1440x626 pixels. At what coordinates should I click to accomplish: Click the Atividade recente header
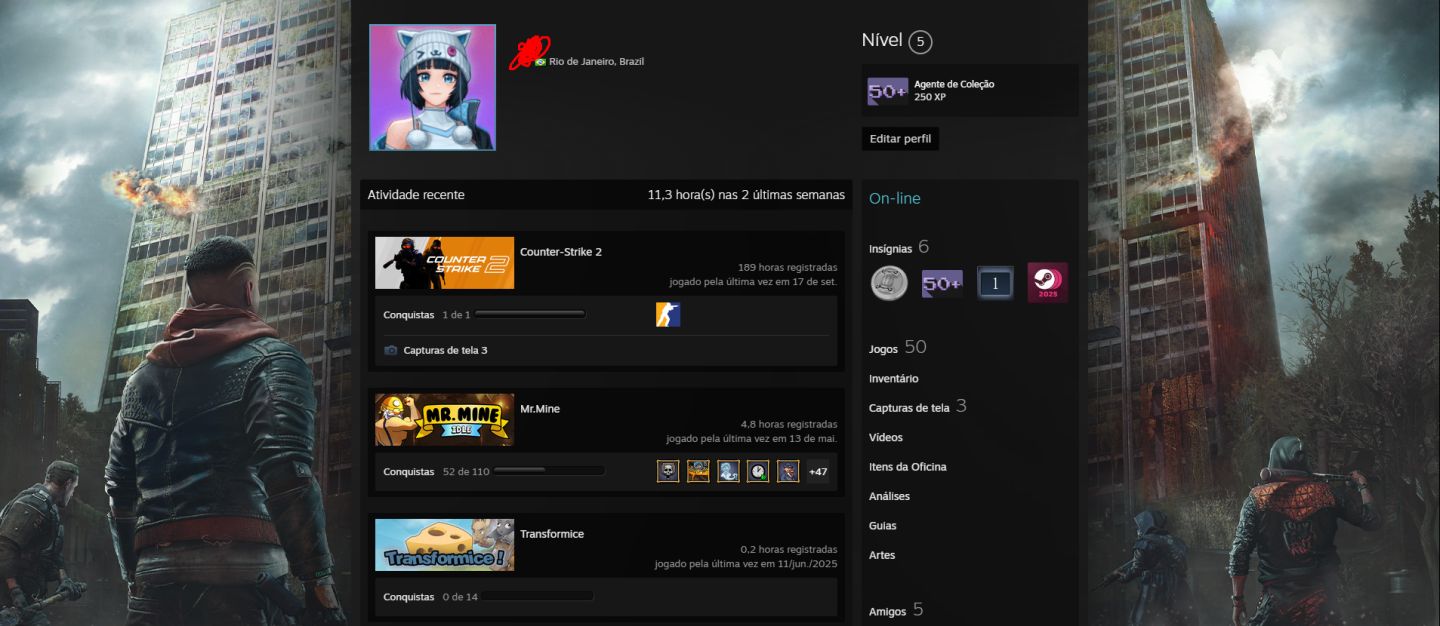coord(416,195)
